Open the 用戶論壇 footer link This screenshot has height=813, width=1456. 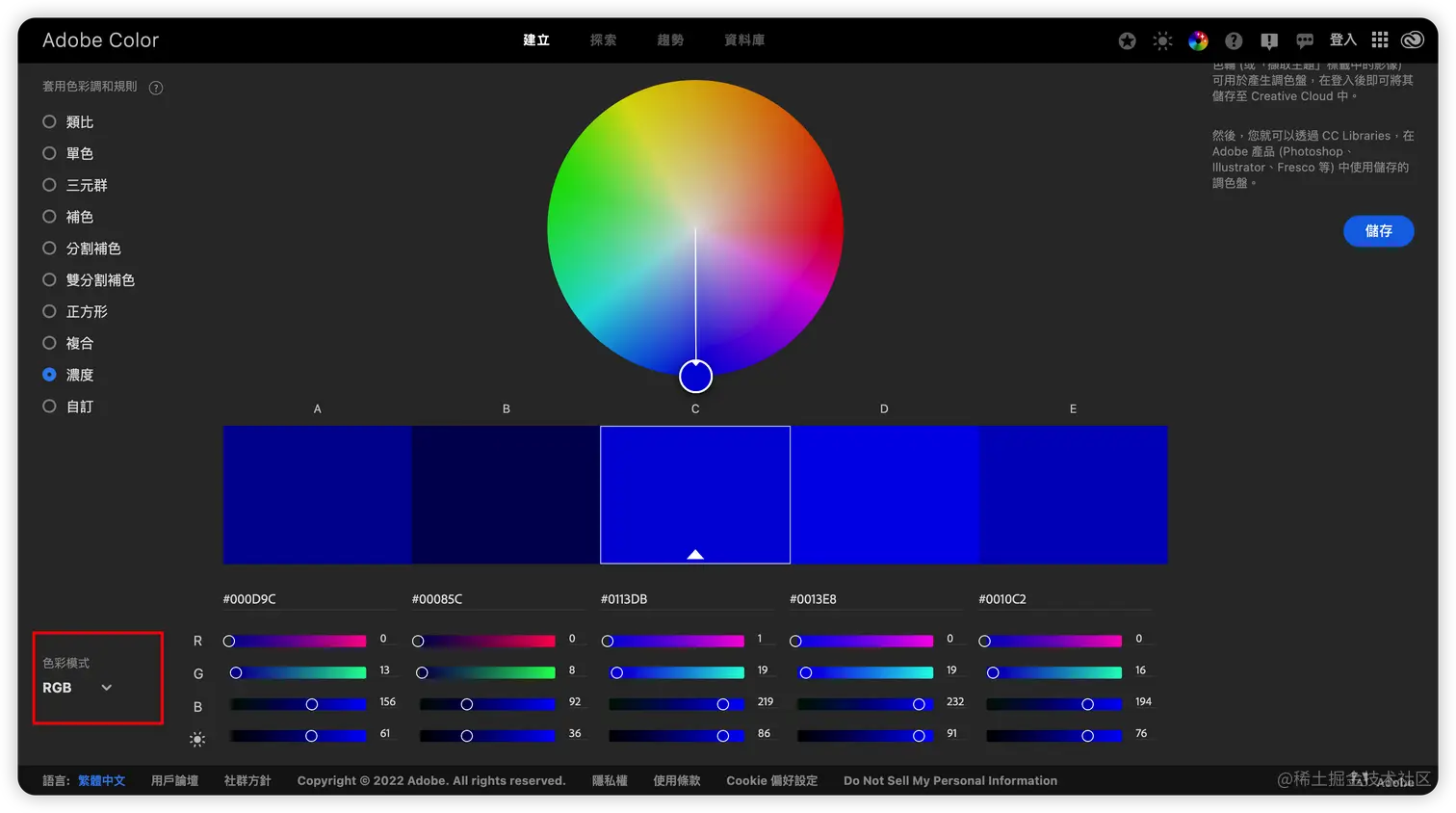[175, 780]
